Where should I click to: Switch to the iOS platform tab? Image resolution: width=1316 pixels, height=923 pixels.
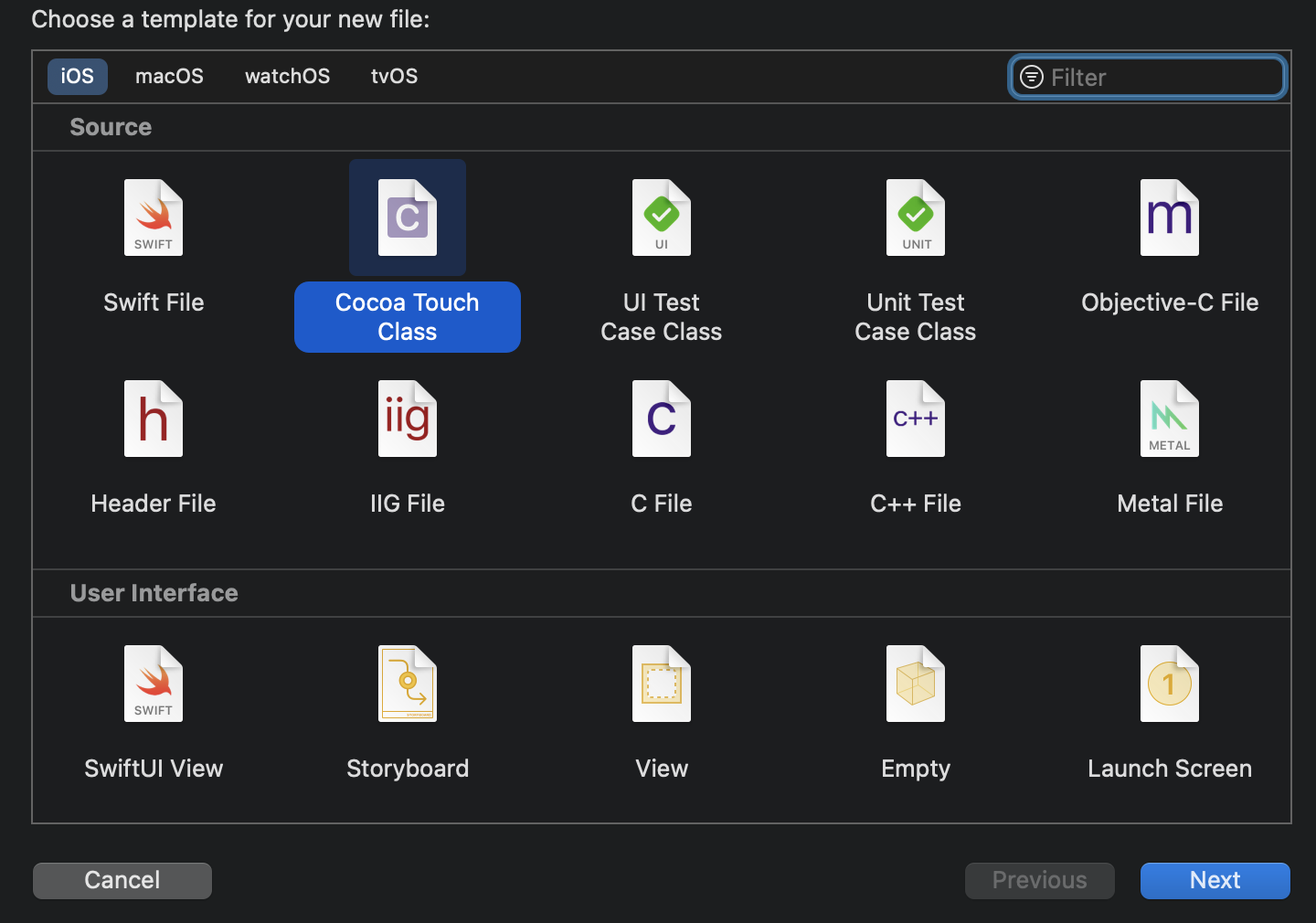[78, 76]
